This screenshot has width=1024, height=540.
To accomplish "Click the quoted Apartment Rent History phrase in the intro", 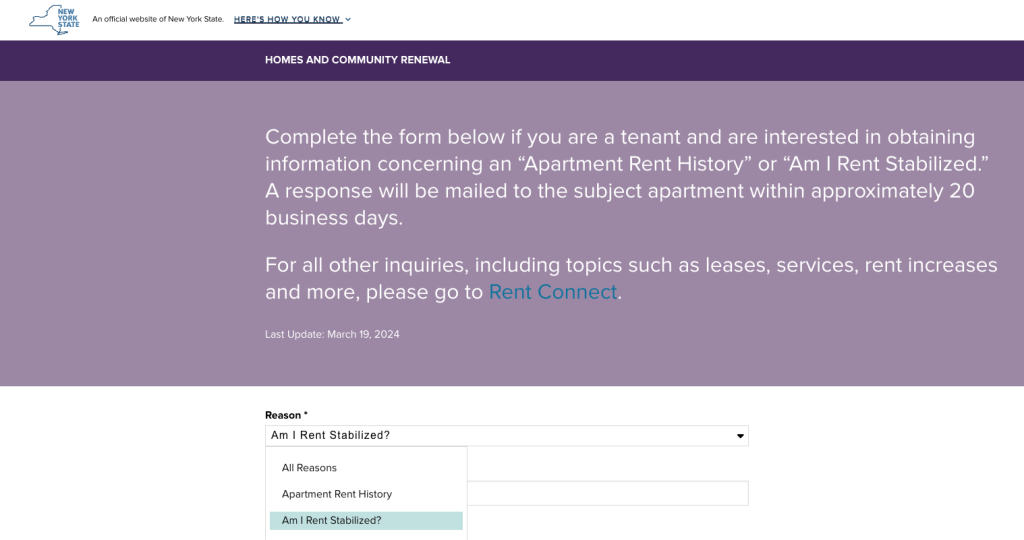I will pyautogui.click(x=634, y=164).
